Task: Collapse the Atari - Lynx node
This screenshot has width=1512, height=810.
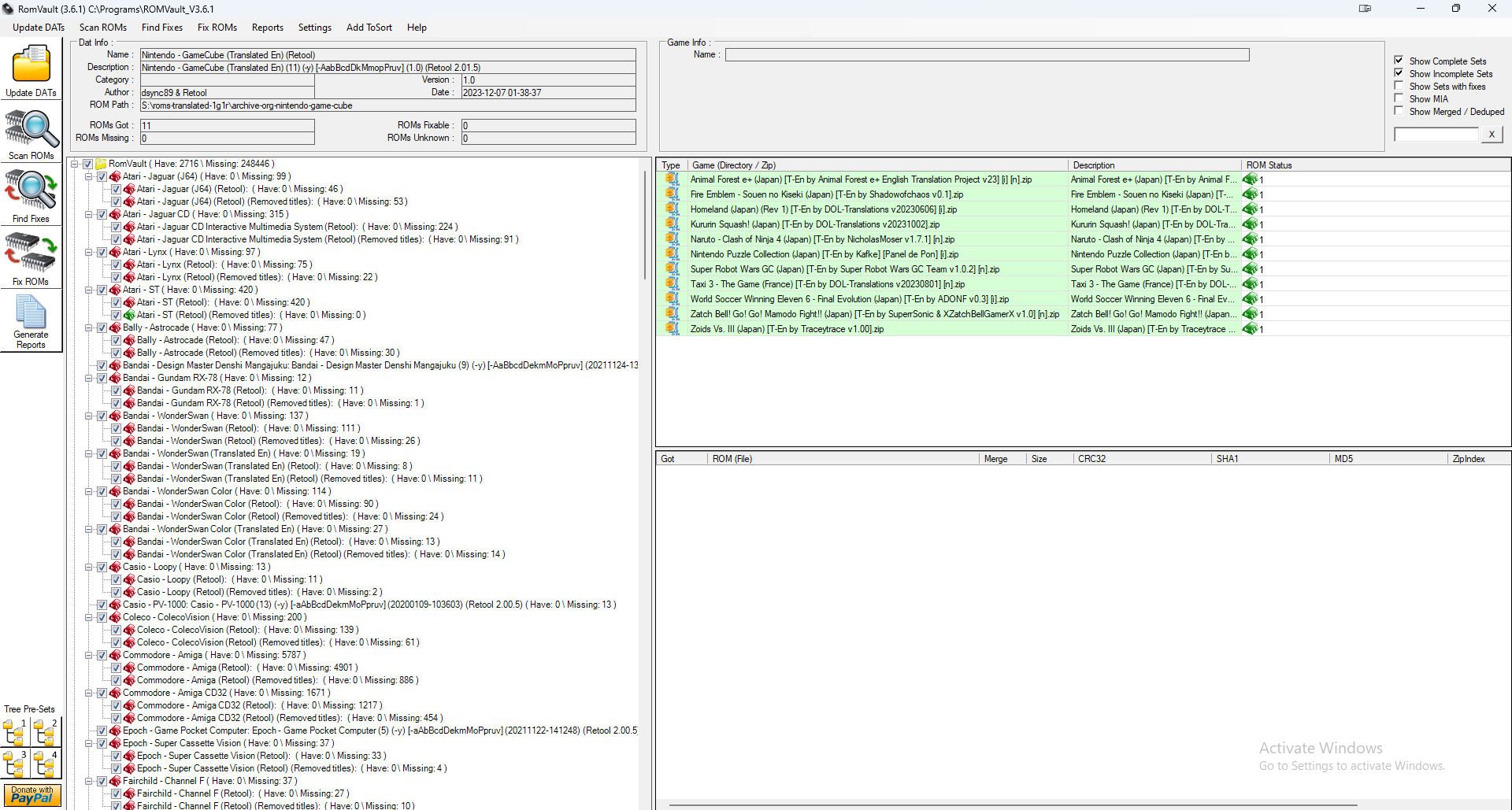Action: click(x=89, y=252)
